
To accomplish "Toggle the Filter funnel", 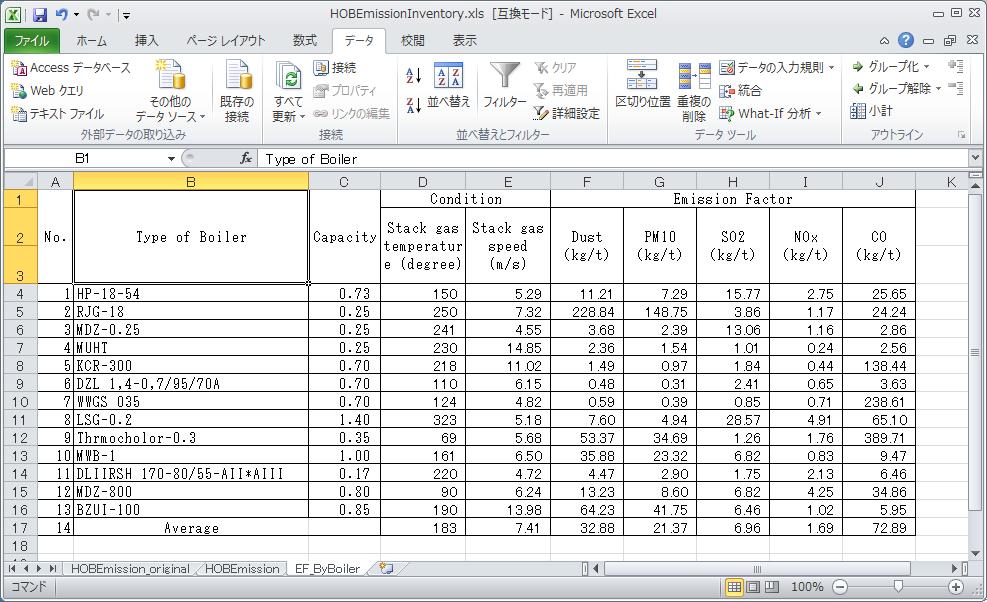I will point(505,85).
